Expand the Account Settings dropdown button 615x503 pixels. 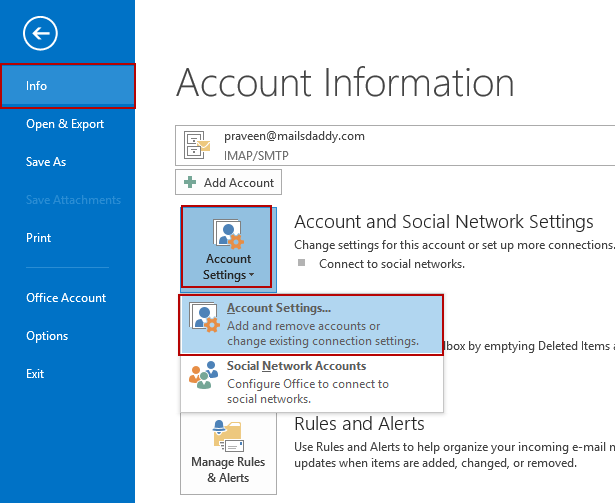coord(228,249)
